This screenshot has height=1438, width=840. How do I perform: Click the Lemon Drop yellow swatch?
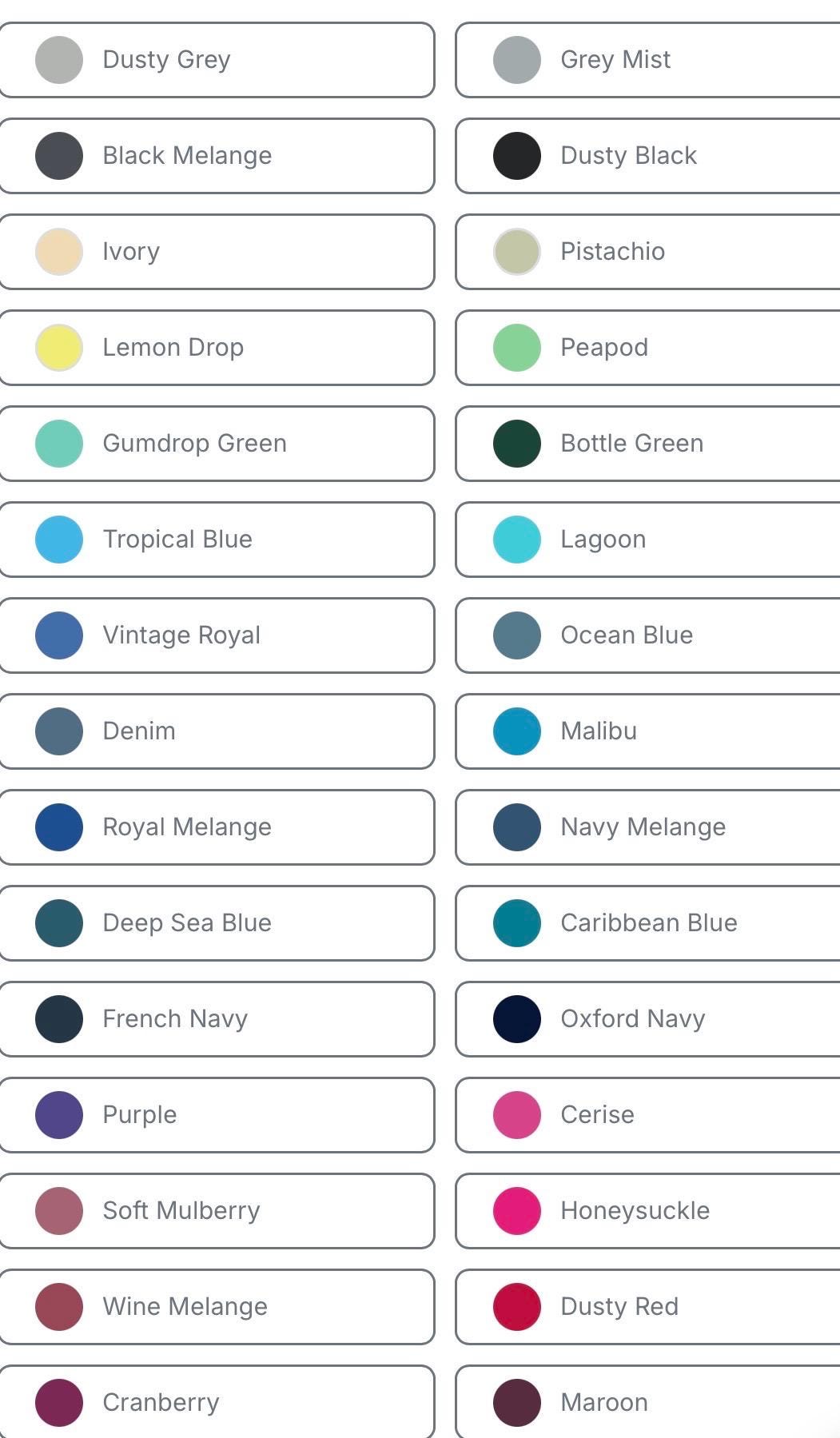pos(59,348)
